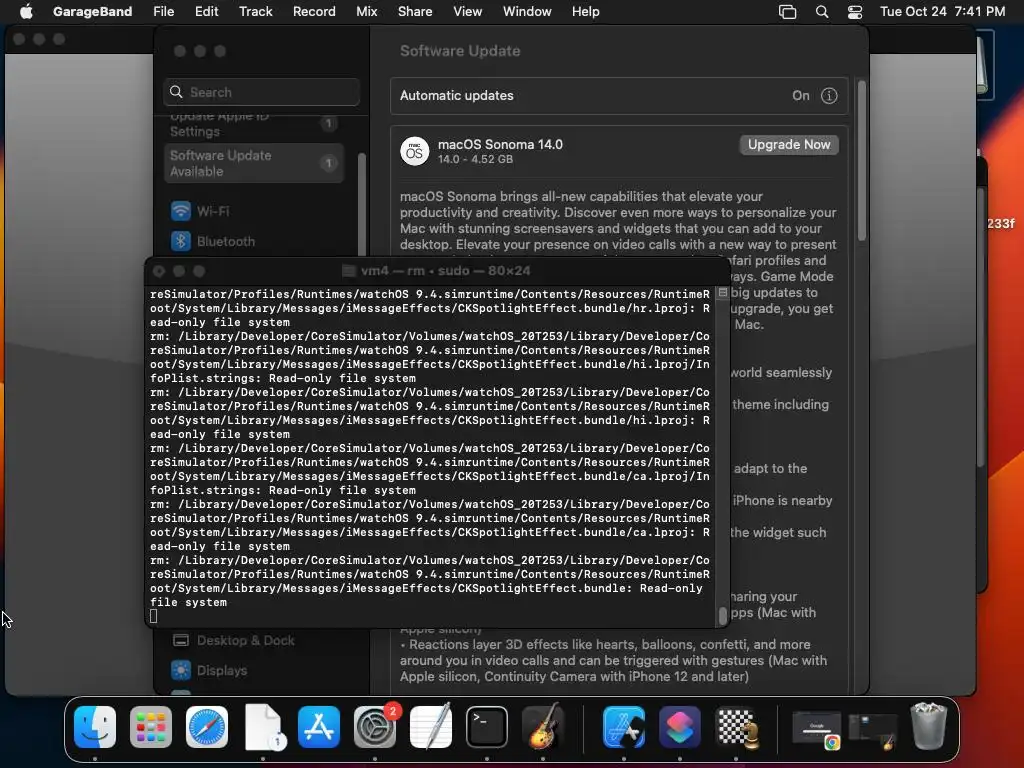Open Finder from the Dock
The image size is (1024, 768).
click(x=95, y=727)
